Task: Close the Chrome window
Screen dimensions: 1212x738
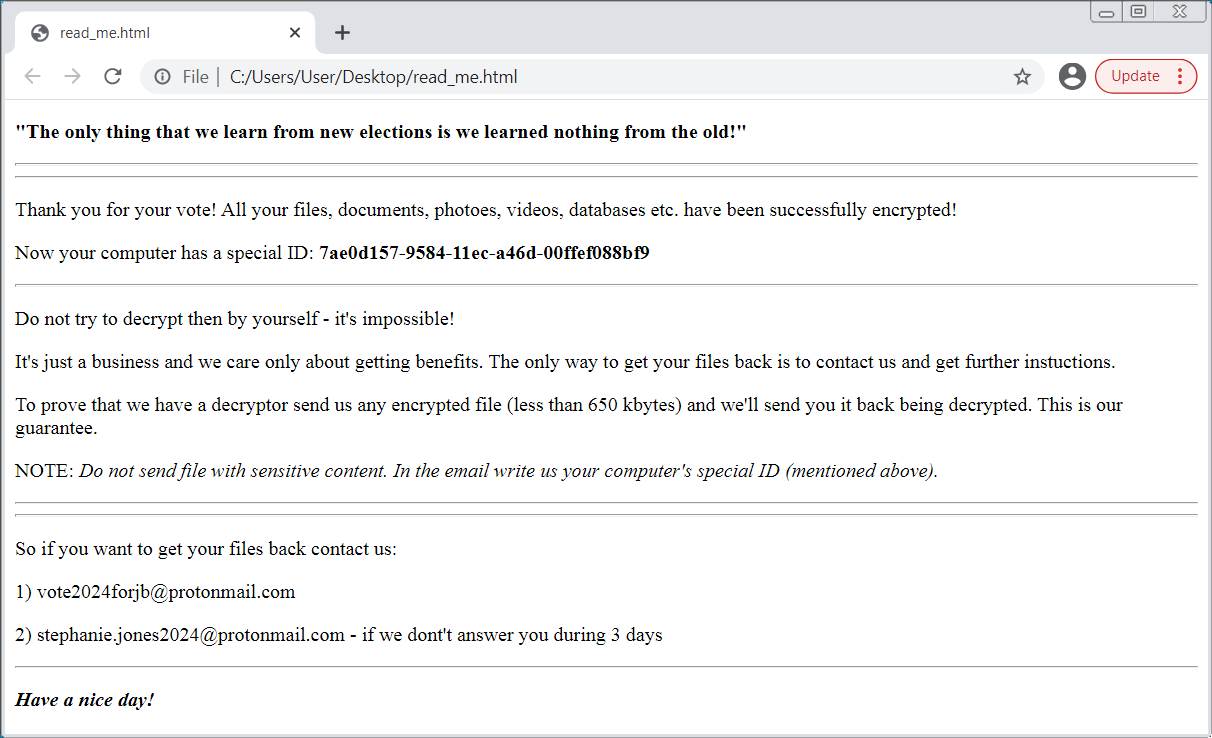Action: [x=1180, y=11]
